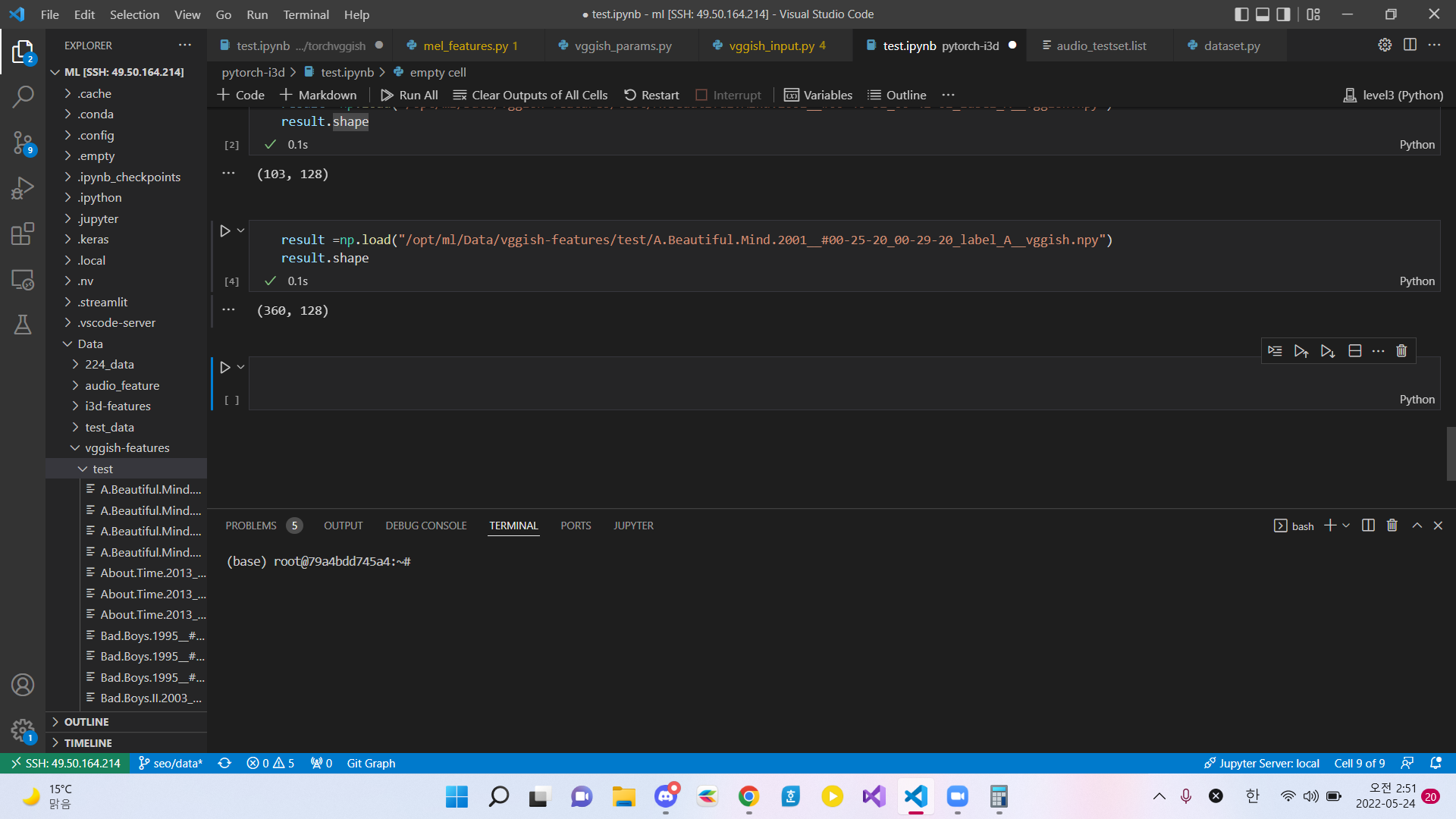Viewport: 1456px width, 819px height.
Task: Select the Run and Debug icon
Action: coord(24,187)
